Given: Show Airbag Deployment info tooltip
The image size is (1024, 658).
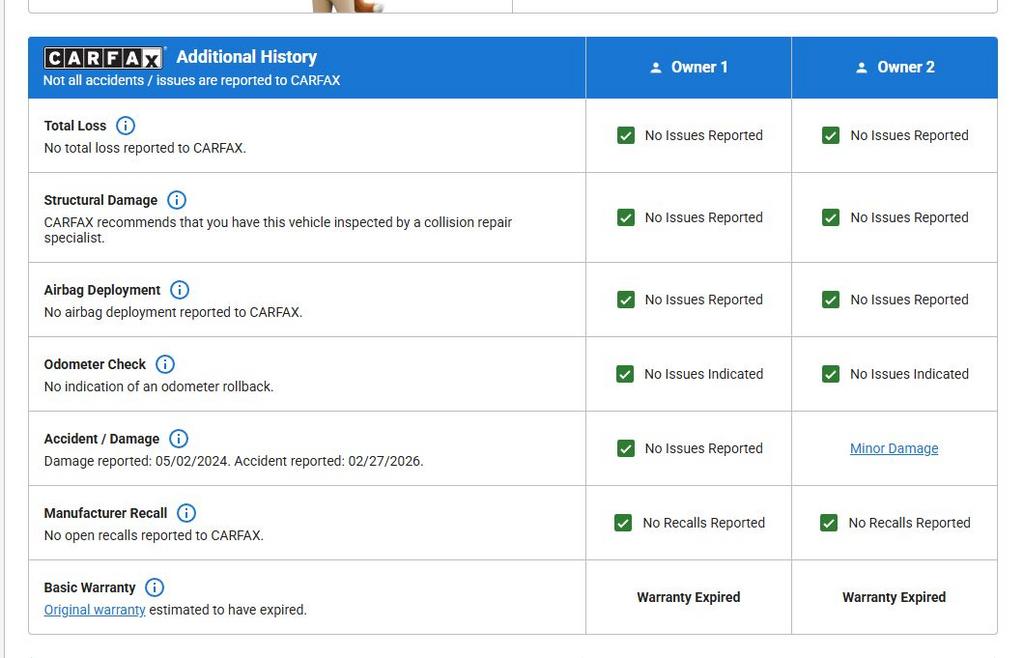Looking at the screenshot, I should pyautogui.click(x=180, y=290).
